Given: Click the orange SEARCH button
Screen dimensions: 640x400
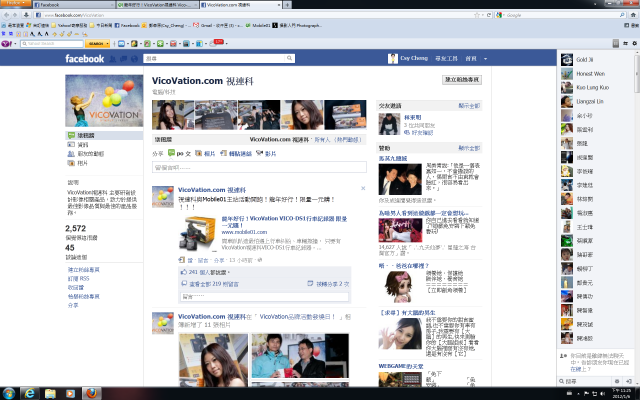Looking at the screenshot, I should [97, 43].
